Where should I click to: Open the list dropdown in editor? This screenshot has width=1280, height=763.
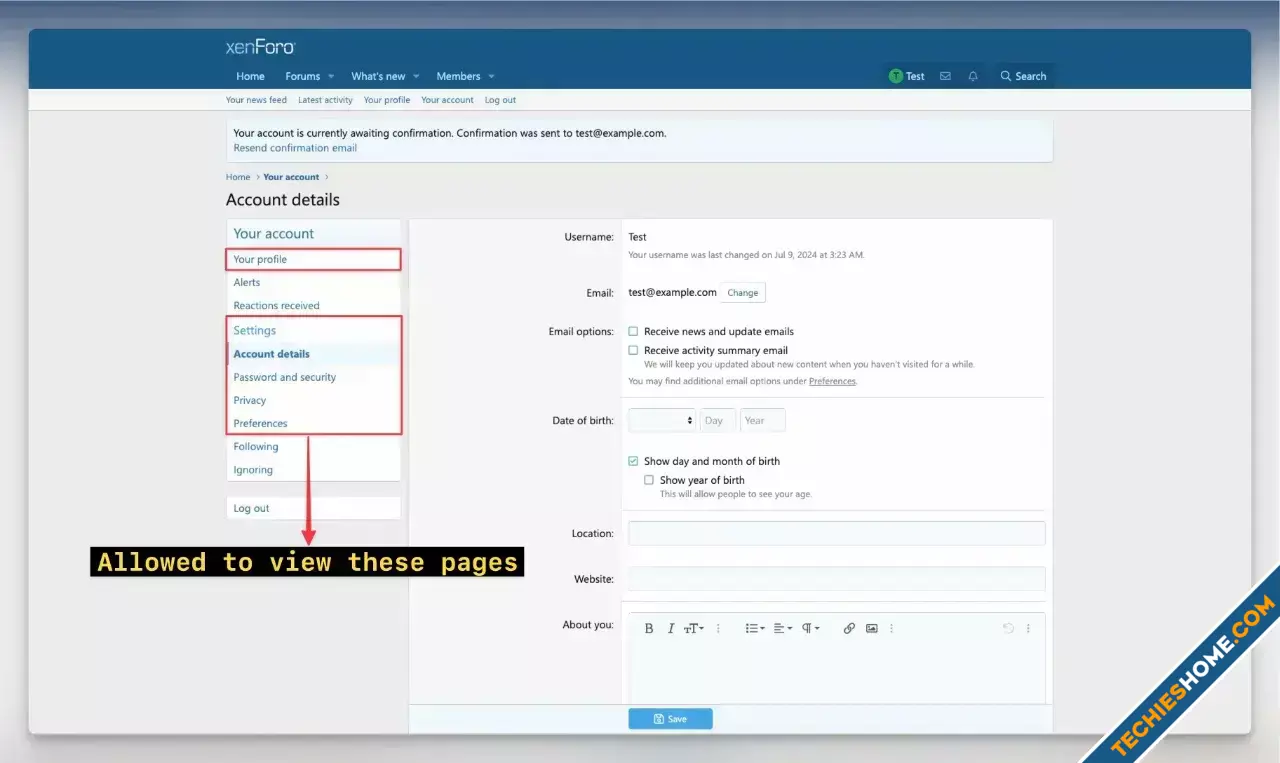point(755,628)
